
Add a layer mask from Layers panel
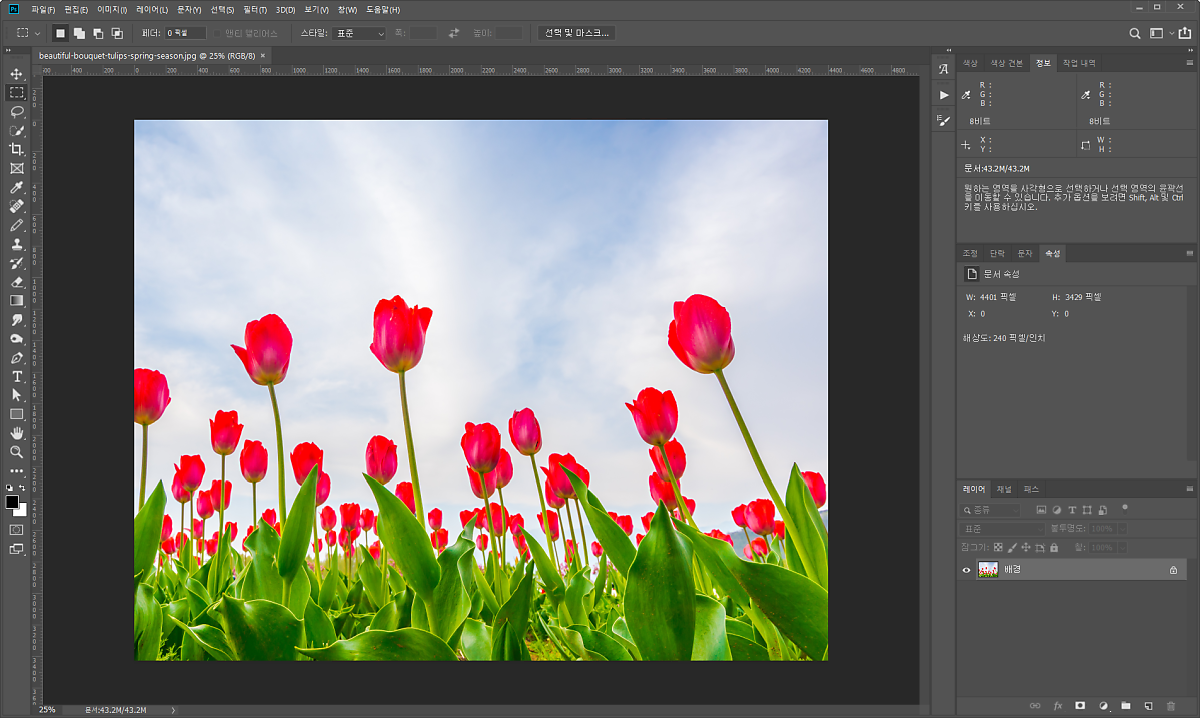(1080, 706)
